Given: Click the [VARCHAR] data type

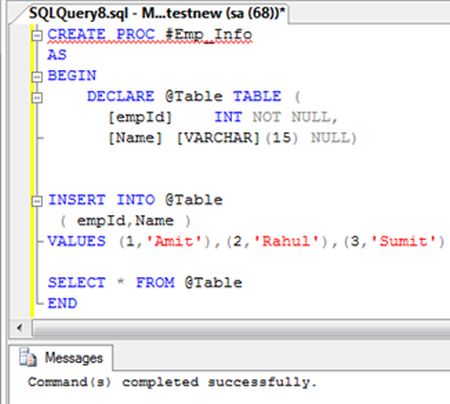Looking at the screenshot, I should click(x=218, y=138).
